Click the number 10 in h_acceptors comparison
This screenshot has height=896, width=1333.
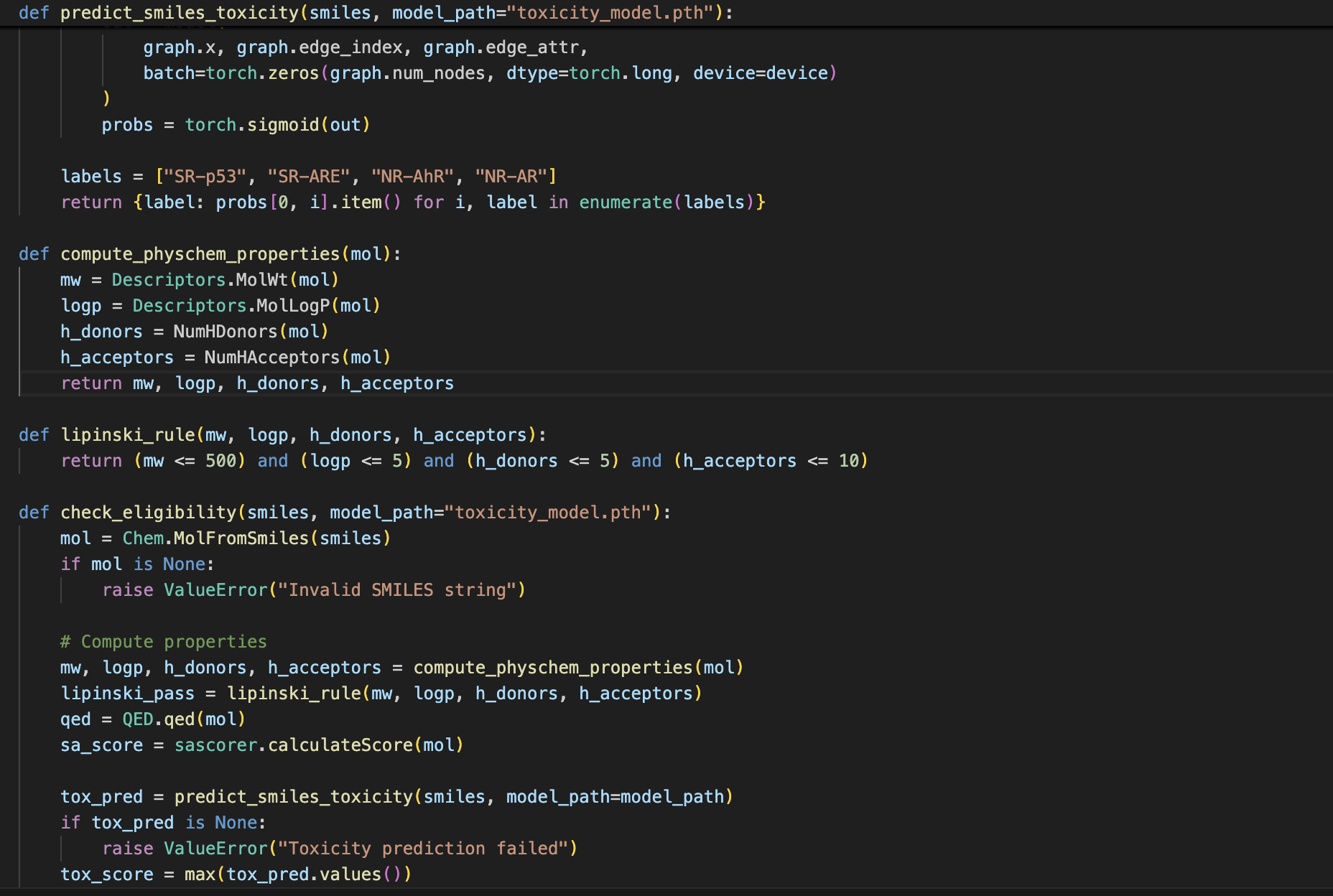(849, 461)
